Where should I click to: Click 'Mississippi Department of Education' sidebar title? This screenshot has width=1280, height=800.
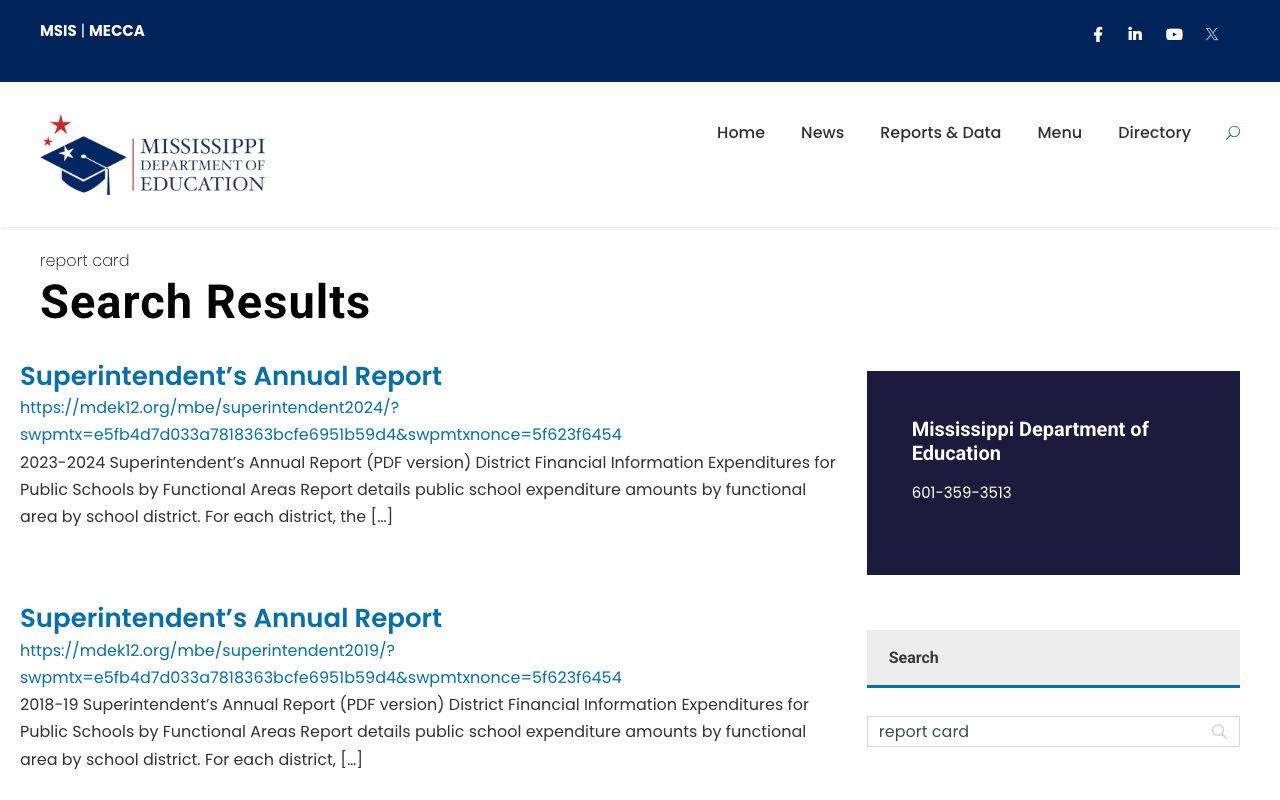tap(1030, 441)
